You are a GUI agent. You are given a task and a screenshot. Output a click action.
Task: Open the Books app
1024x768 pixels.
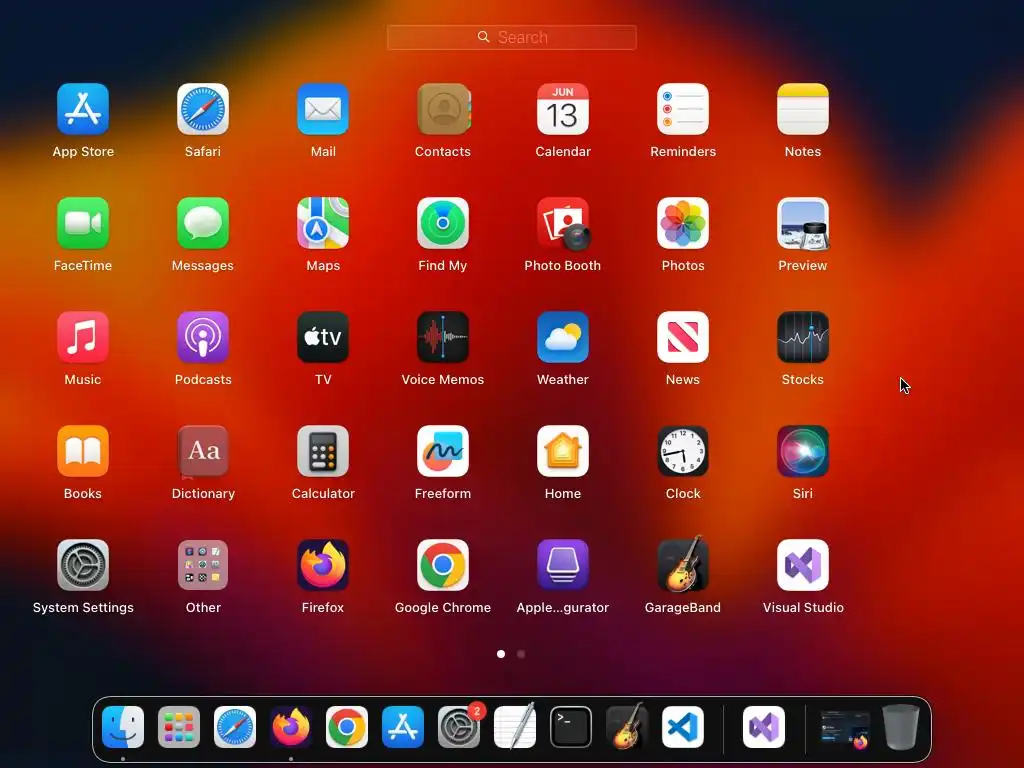[83, 451]
